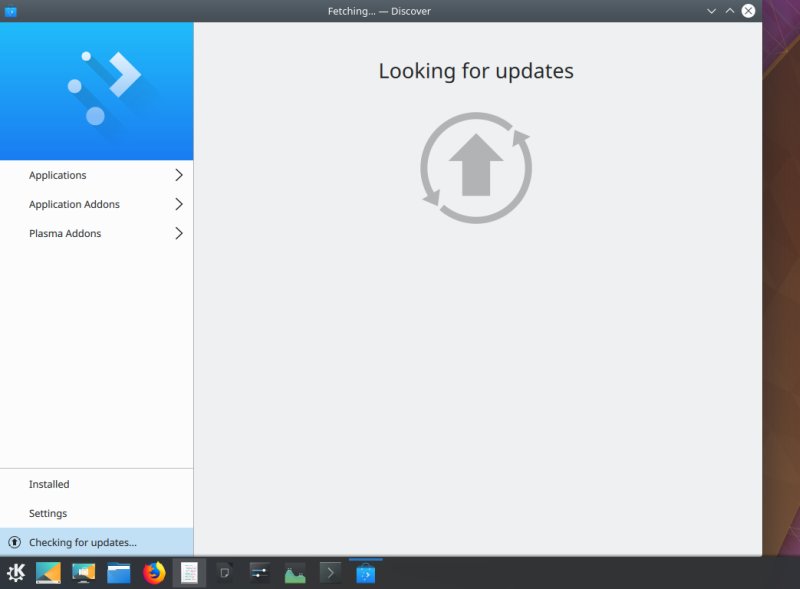
Task: Select the Discover icon in the taskbar
Action: pyautogui.click(x=365, y=573)
